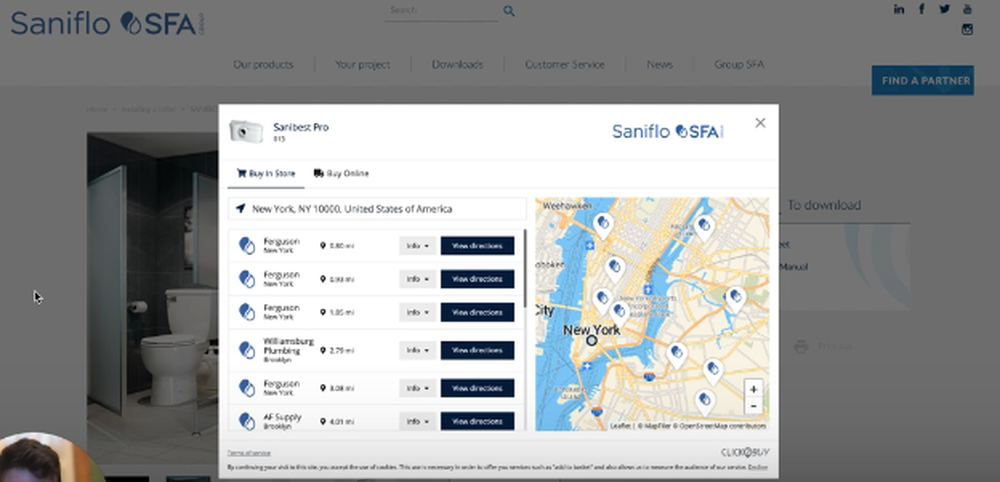Click the search magnifier icon in header

(508, 11)
